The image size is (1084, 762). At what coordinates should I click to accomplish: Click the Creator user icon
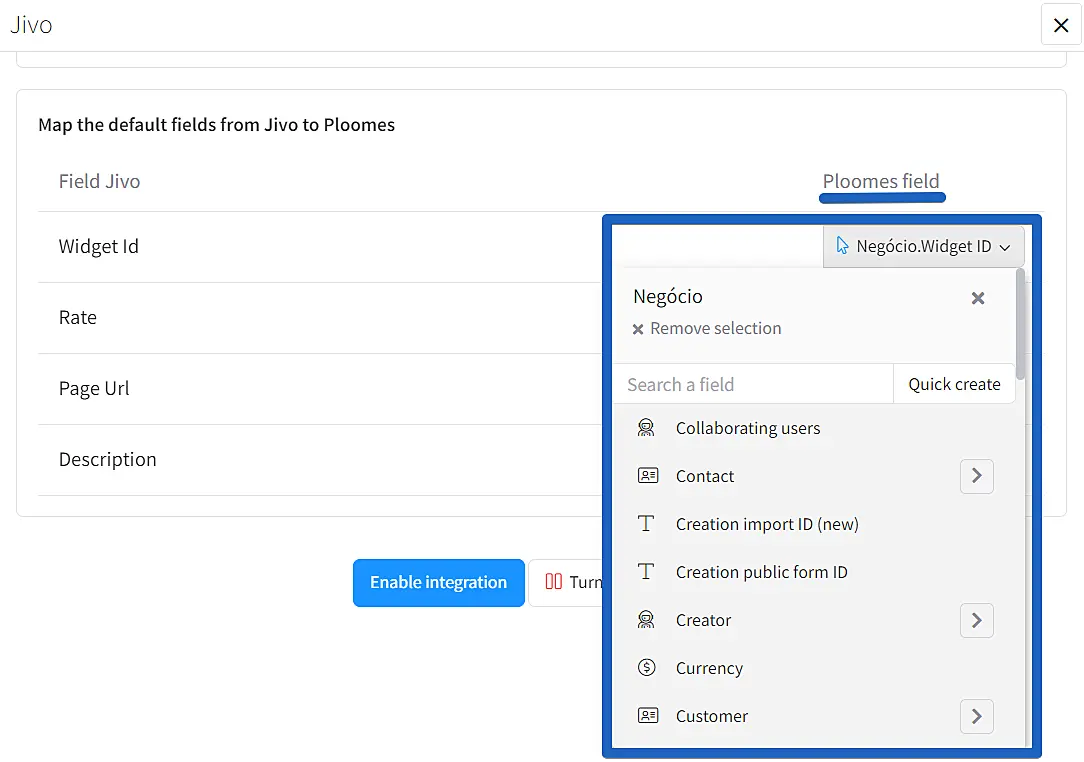coord(646,620)
